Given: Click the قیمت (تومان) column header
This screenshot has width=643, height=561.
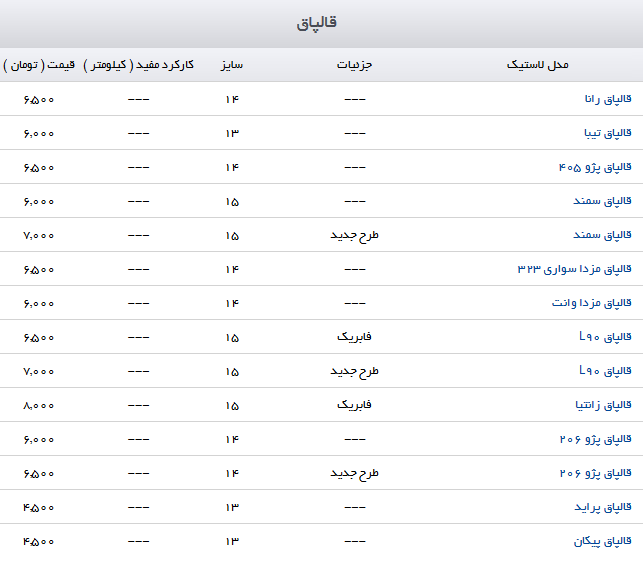Looking at the screenshot, I should pyautogui.click(x=39, y=65).
